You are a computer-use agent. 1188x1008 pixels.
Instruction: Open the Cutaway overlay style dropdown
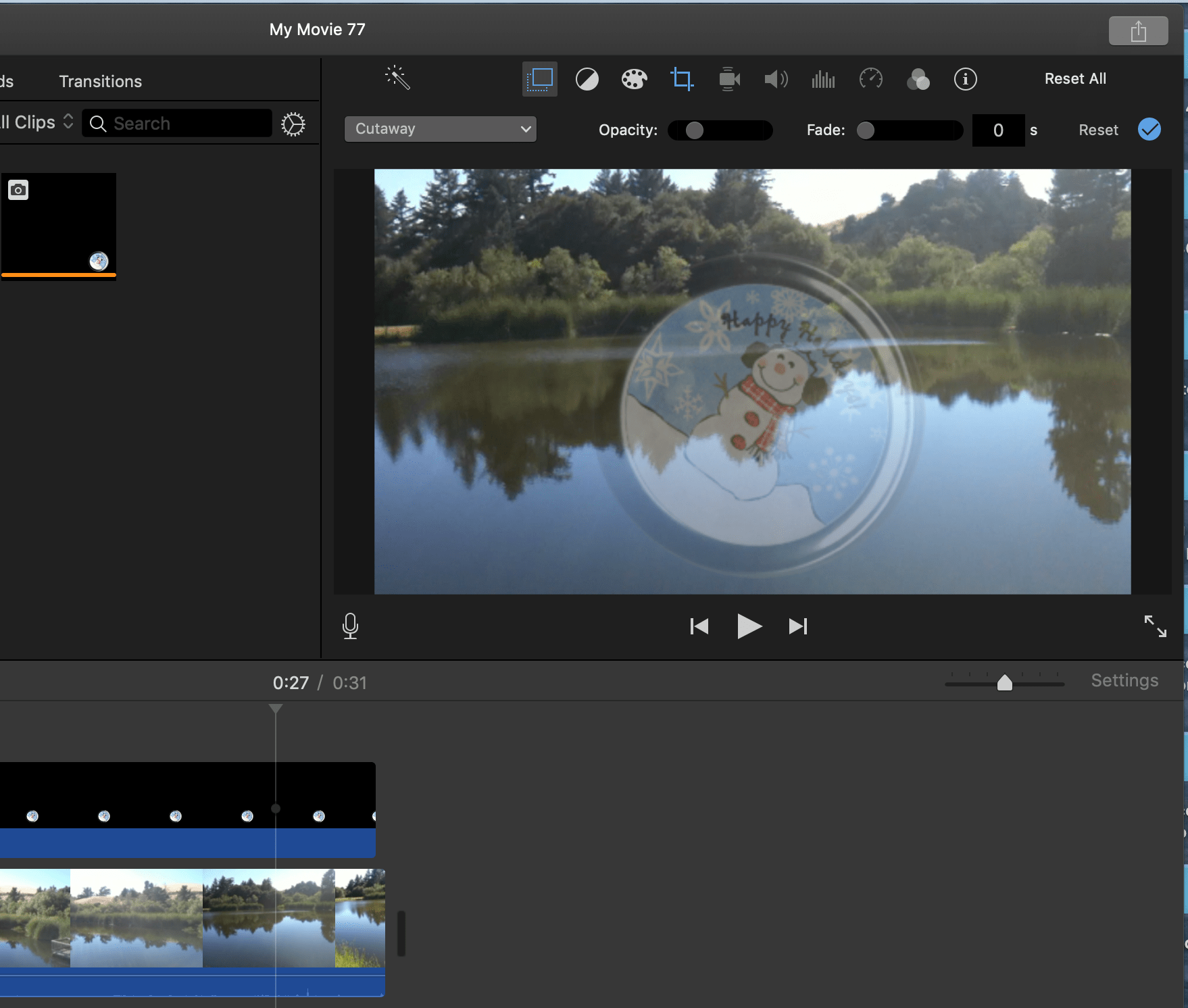tap(441, 129)
